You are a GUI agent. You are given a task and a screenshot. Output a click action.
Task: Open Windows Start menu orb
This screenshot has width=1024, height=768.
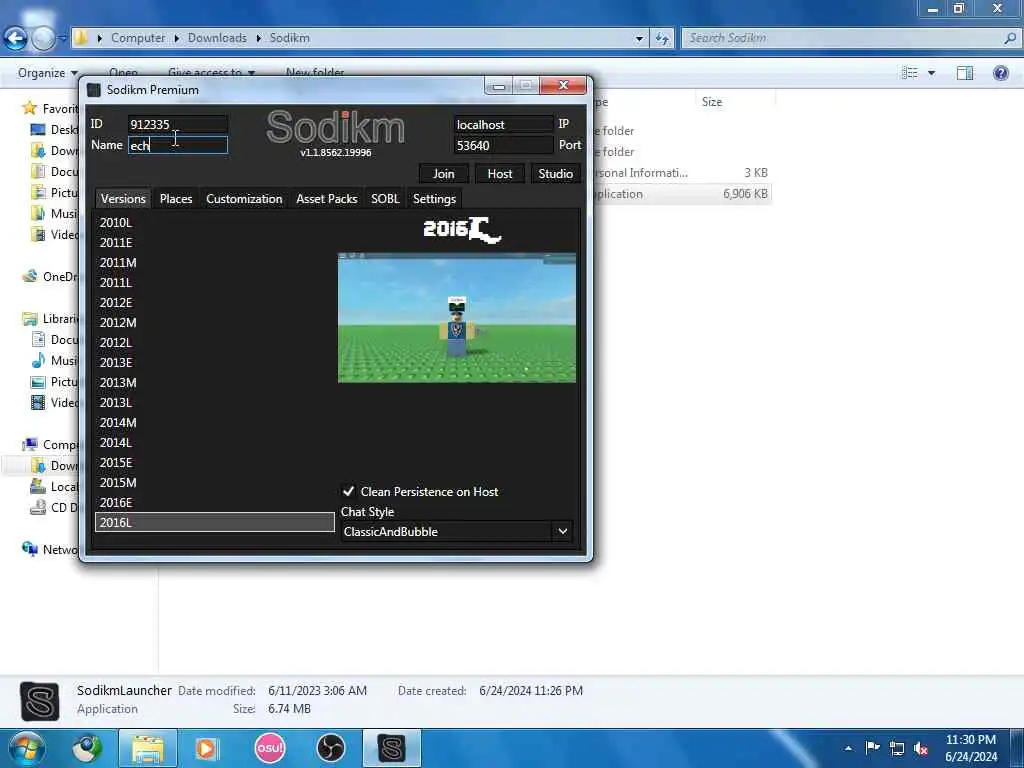click(x=25, y=748)
